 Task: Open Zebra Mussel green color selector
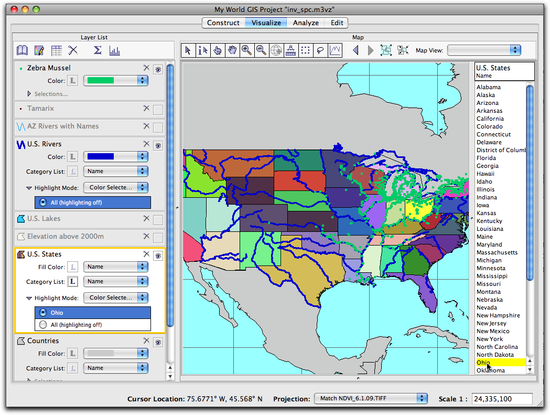point(116,81)
